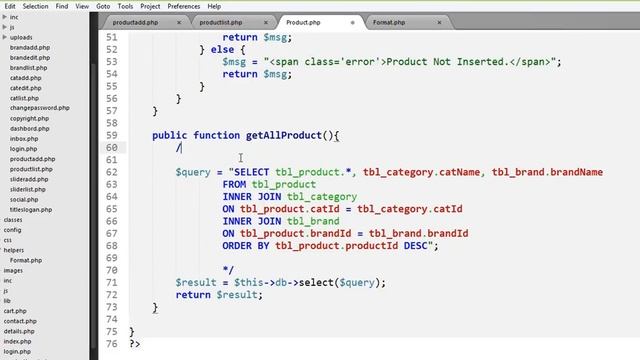Click line number 60 in gutter

[111, 148]
